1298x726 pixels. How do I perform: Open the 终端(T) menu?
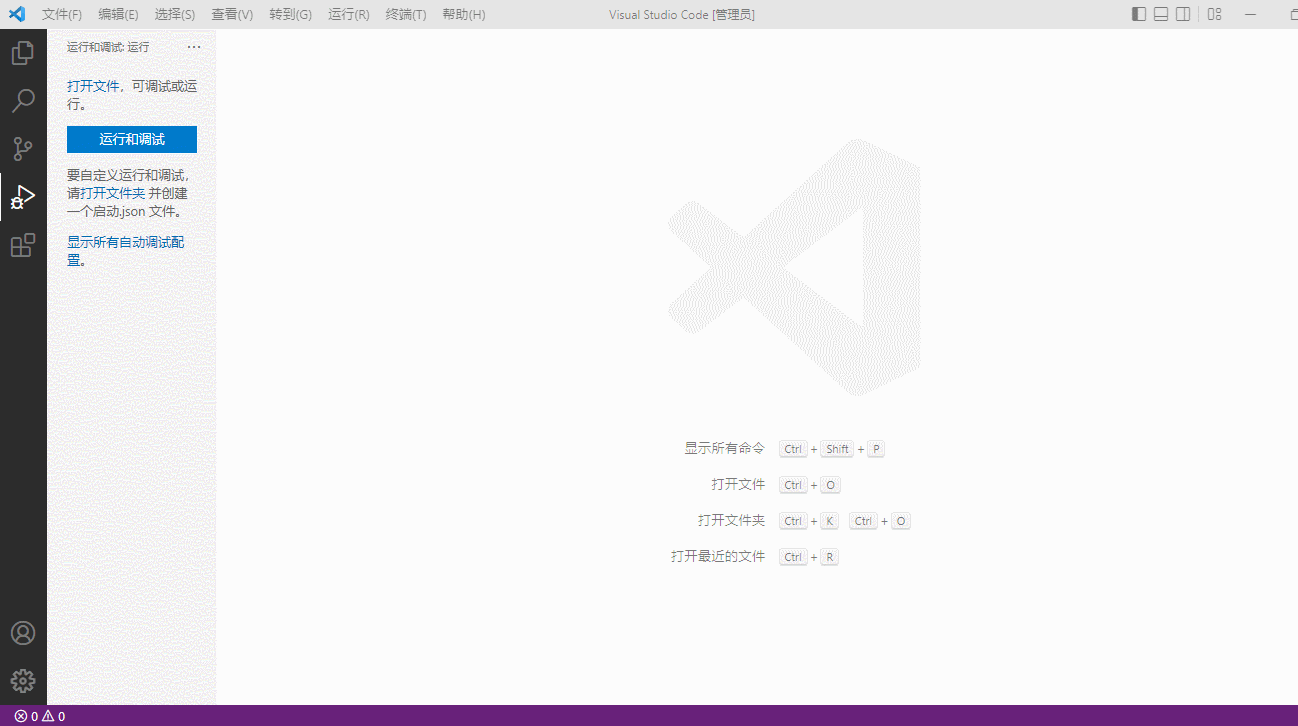(x=405, y=14)
